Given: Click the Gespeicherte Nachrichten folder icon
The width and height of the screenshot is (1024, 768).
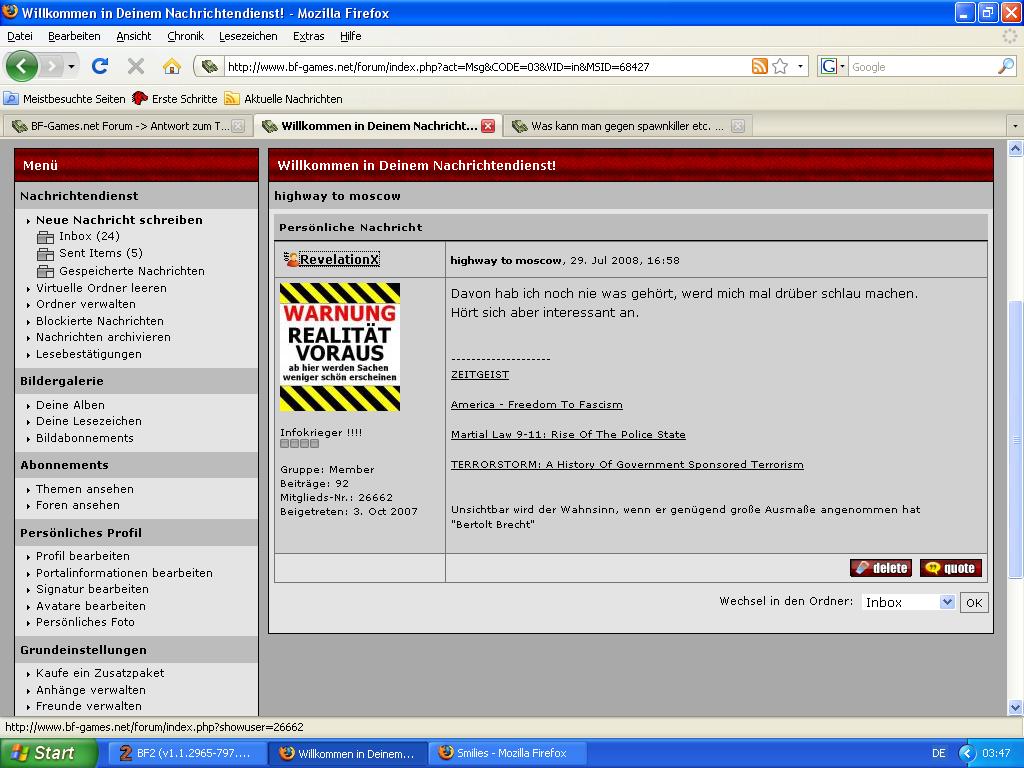Looking at the screenshot, I should (x=45, y=271).
